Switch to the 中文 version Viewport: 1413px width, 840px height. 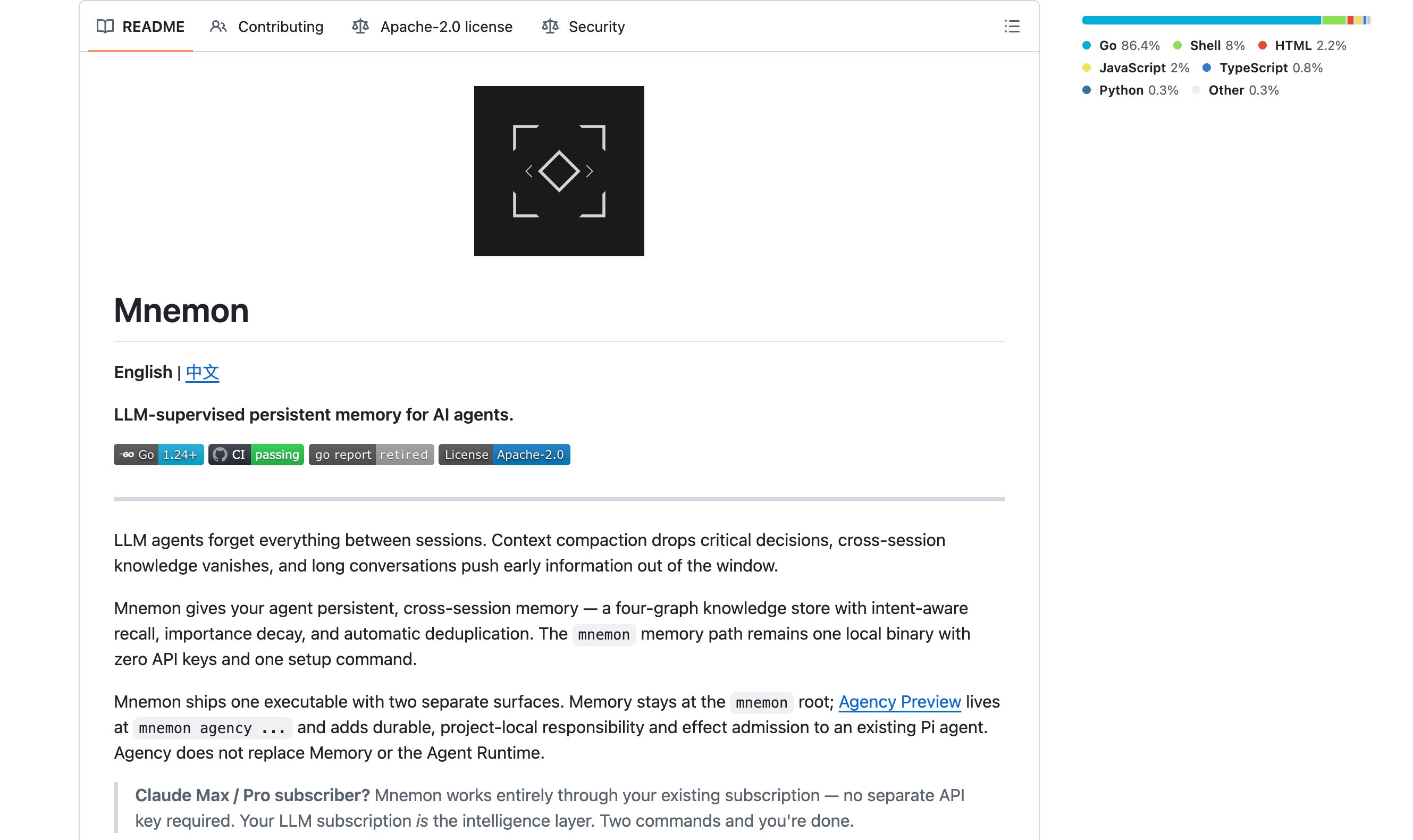[x=202, y=373]
